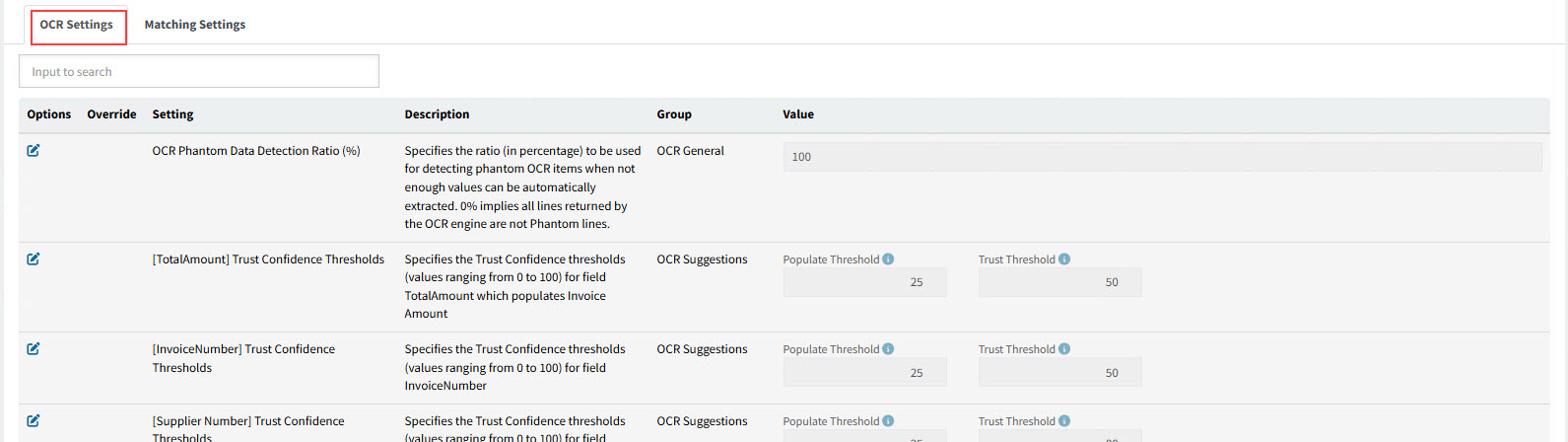This screenshot has width=1568, height=442.
Task: Open the Matching Settings tab
Action: [195, 25]
